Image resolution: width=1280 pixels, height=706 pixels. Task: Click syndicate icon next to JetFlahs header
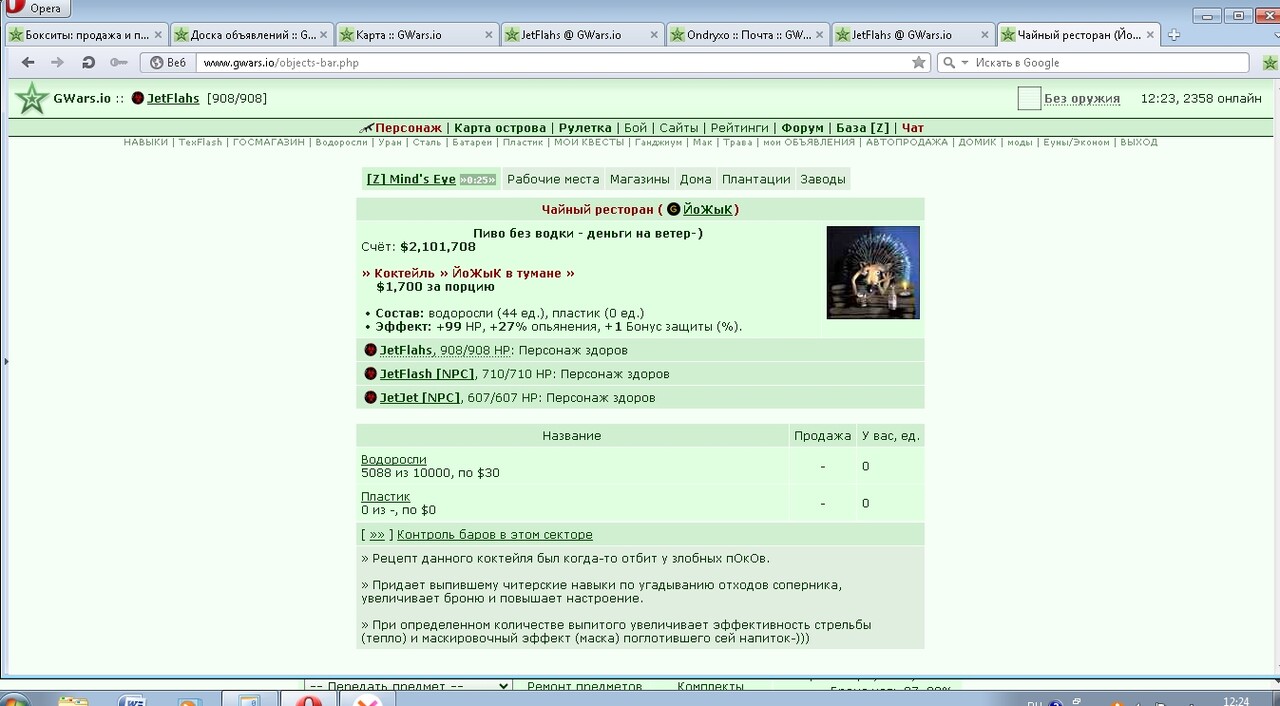click(x=138, y=99)
